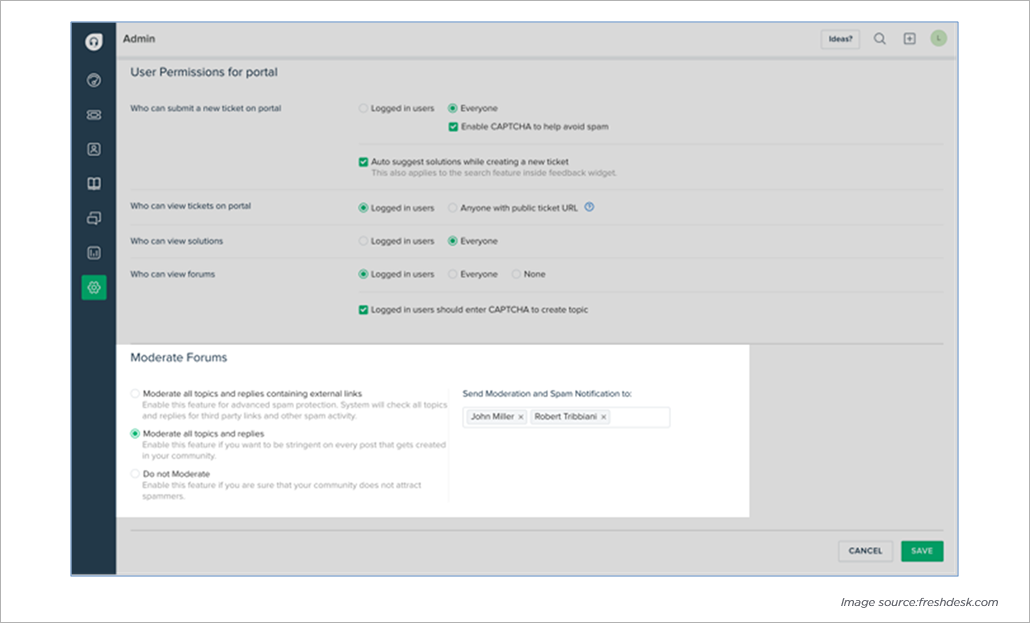Select the Tickets icon from the sidebar

point(93,114)
